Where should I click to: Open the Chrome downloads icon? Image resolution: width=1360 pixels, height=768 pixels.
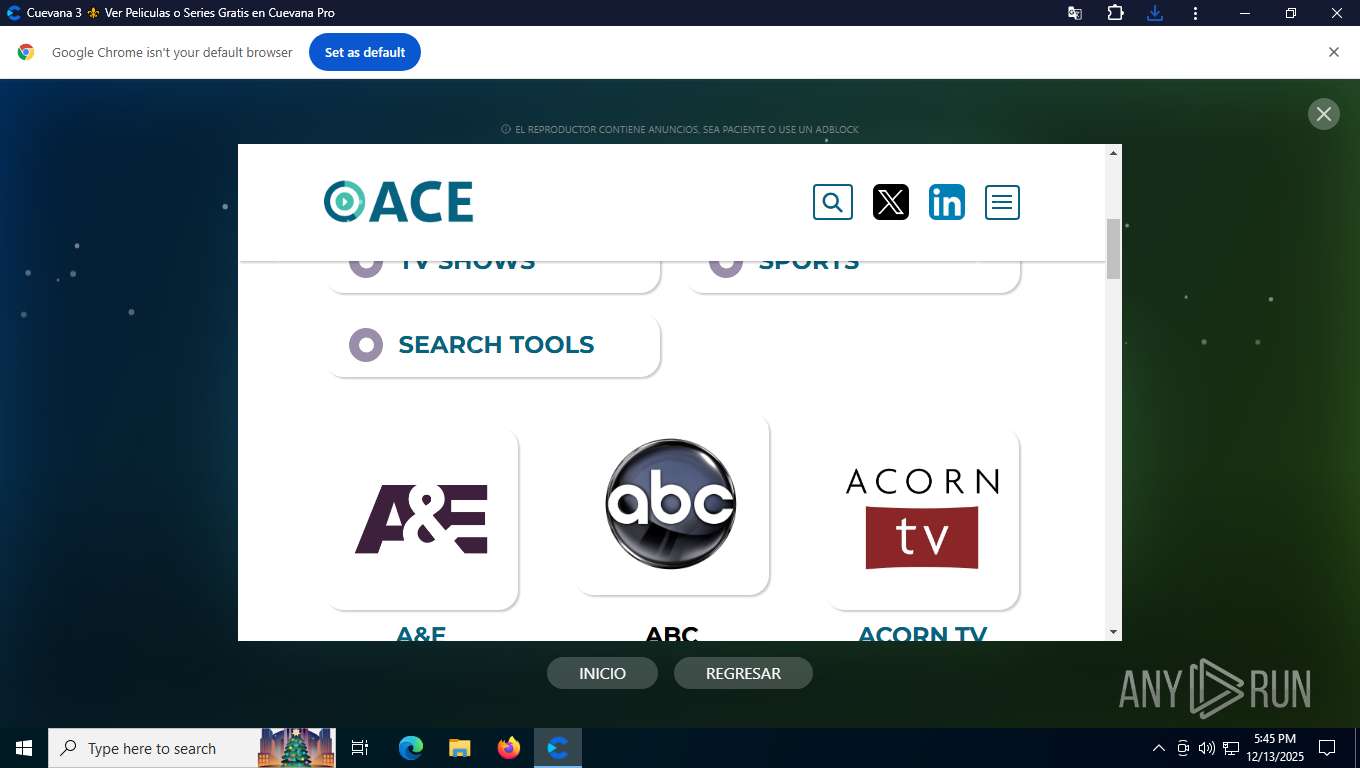click(1155, 13)
